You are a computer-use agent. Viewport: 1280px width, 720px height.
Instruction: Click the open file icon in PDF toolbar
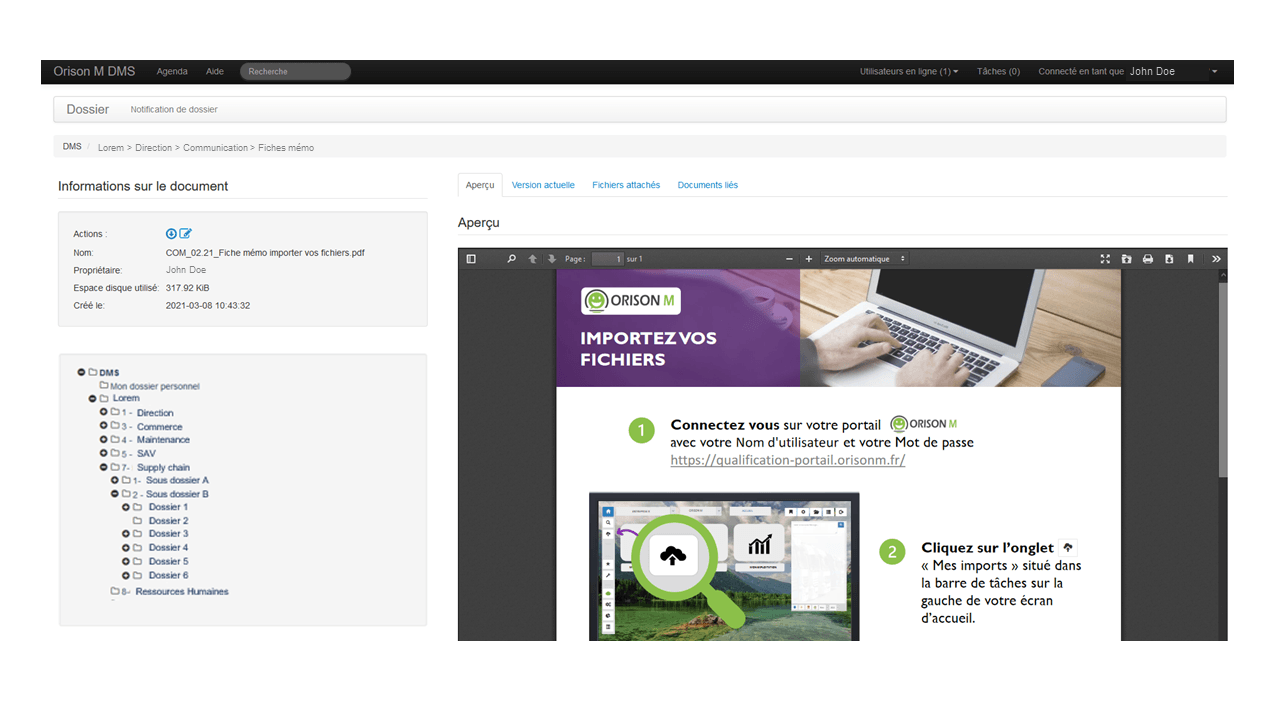click(x=1126, y=259)
